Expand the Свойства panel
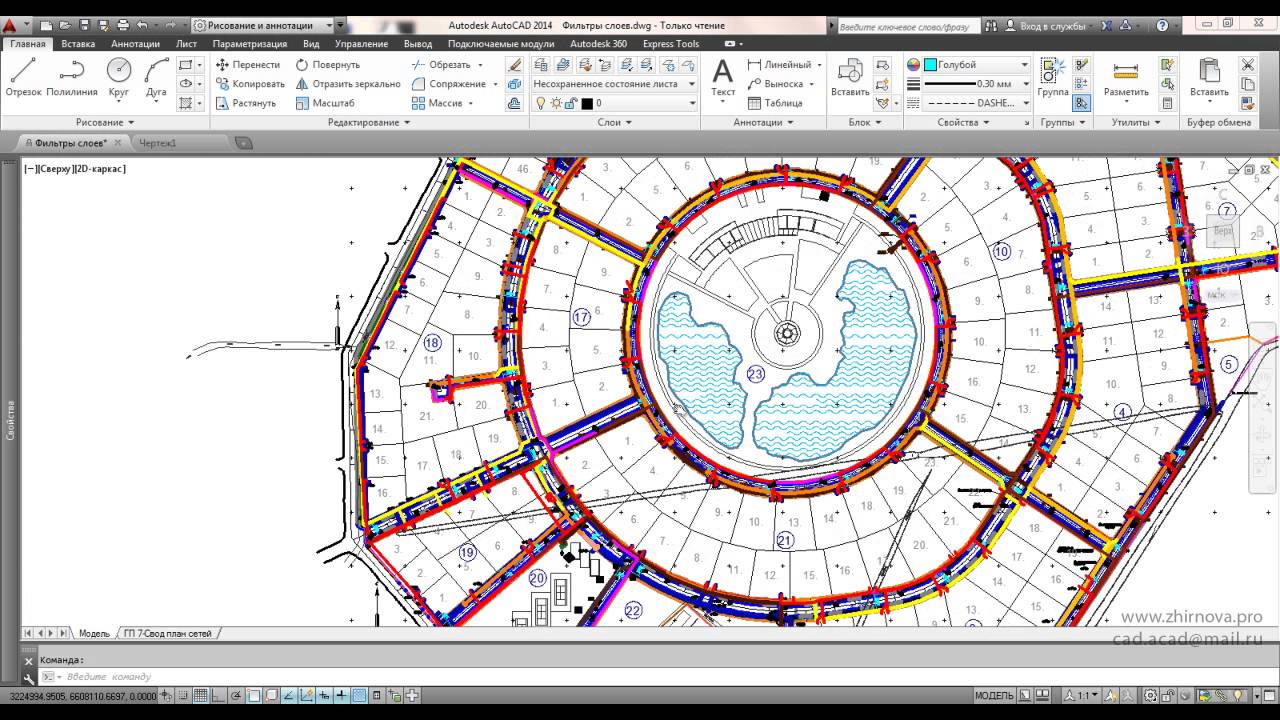Screen dimensions: 1280x720 (963, 122)
